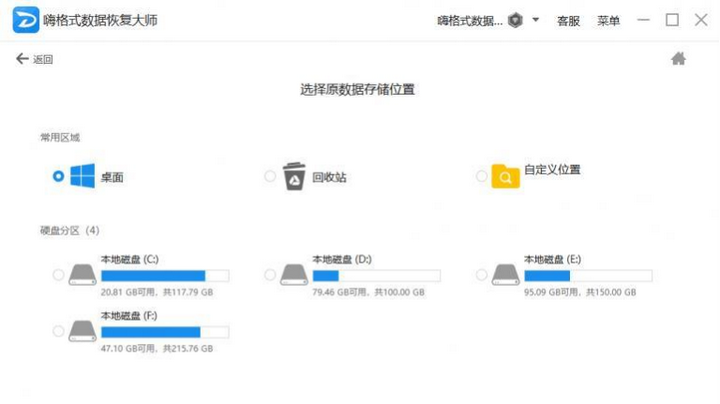720x404 pixels.
Task: Click the Windows desktop icon
Action: (83, 176)
